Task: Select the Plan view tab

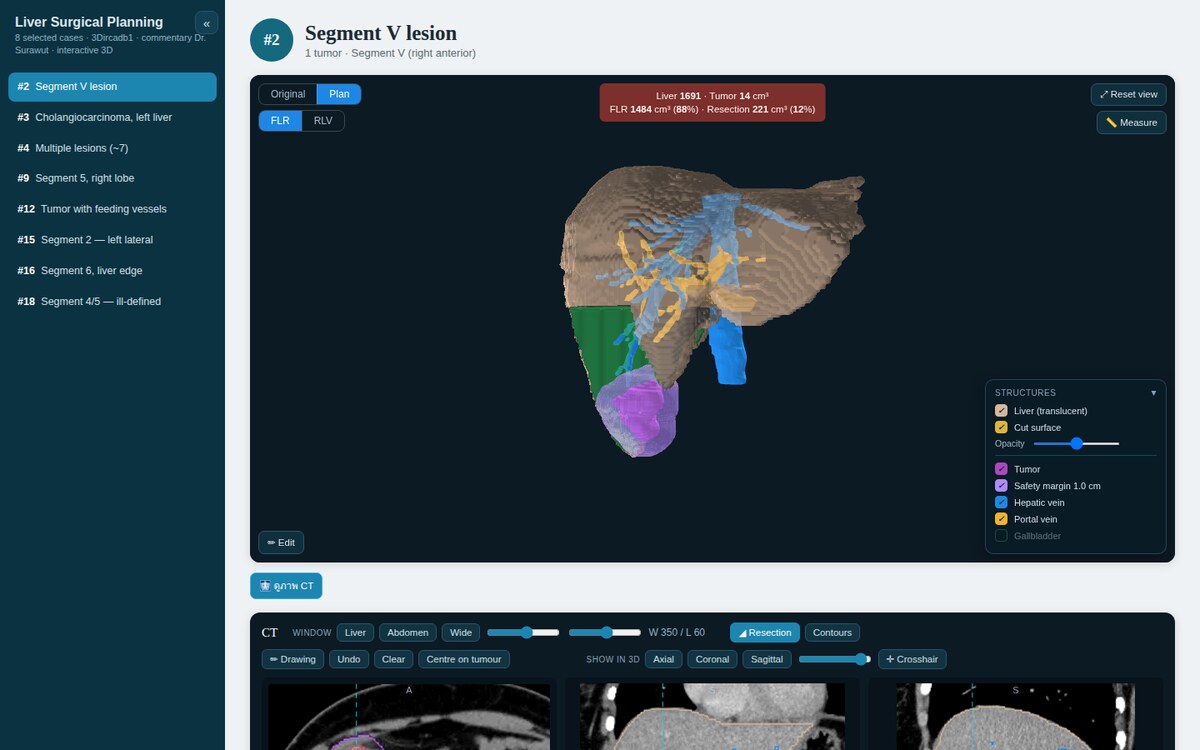Action: click(x=339, y=94)
